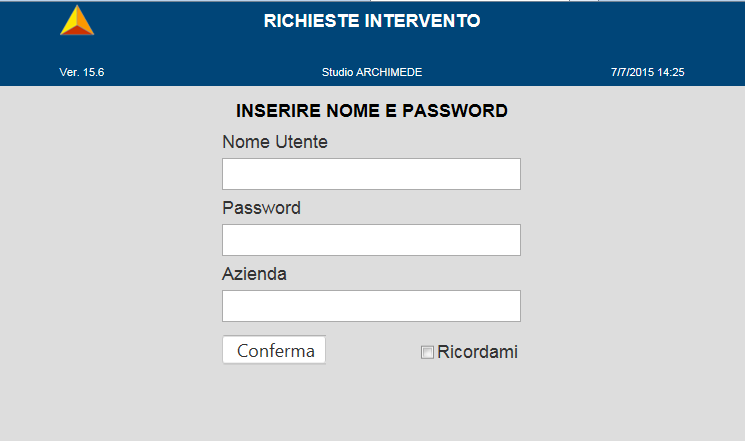Click the 7/7/2015 date in header

click(632, 72)
